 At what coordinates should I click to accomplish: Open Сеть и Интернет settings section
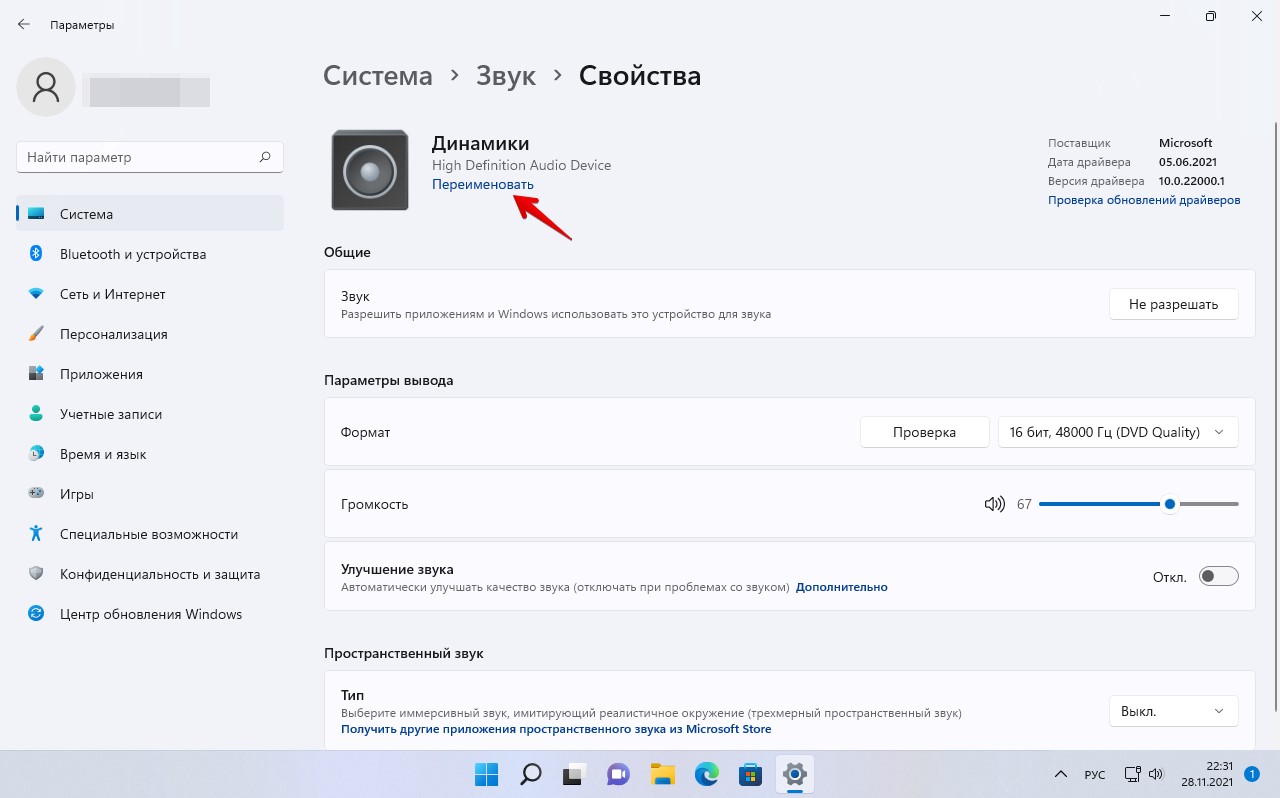tap(112, 294)
